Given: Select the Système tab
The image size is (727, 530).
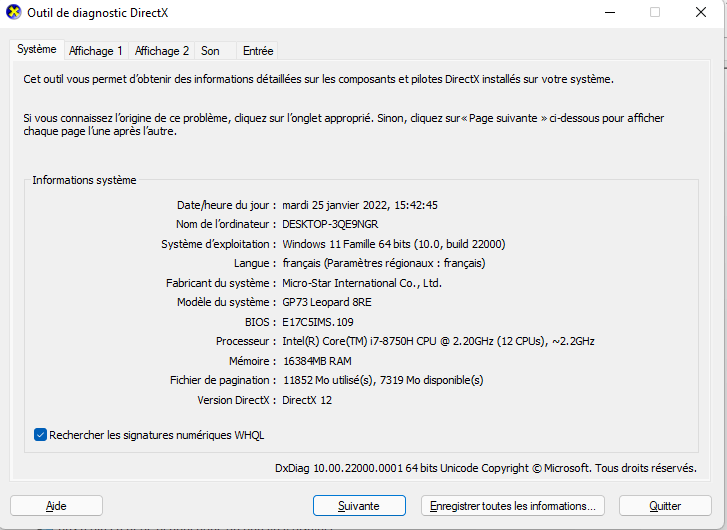Looking at the screenshot, I should click(x=37, y=49).
